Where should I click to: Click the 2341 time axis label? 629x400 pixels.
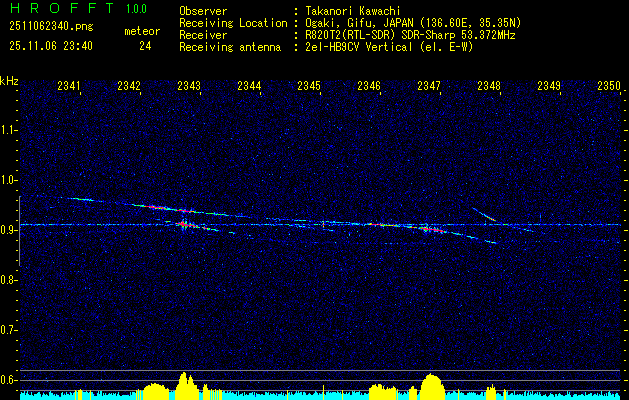(x=69, y=87)
